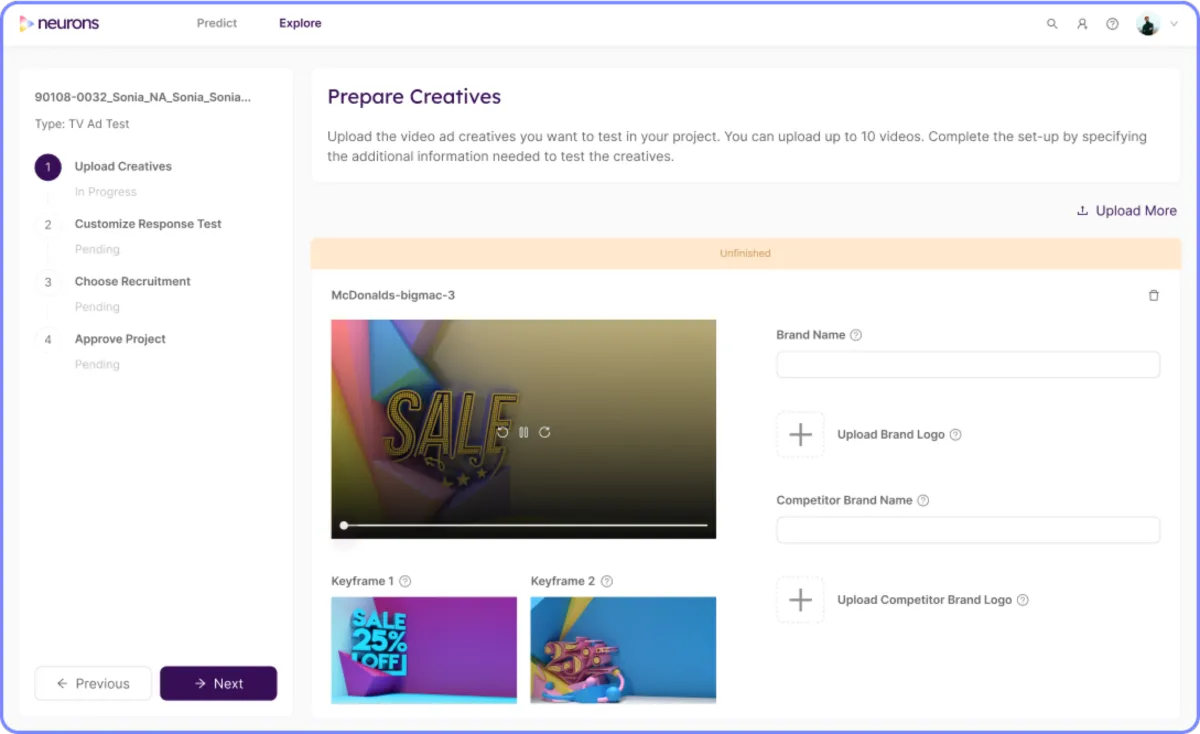Screen dimensions: 1200x734
Task: Focus the Brand Name input field
Action: pyautogui.click(x=968, y=365)
